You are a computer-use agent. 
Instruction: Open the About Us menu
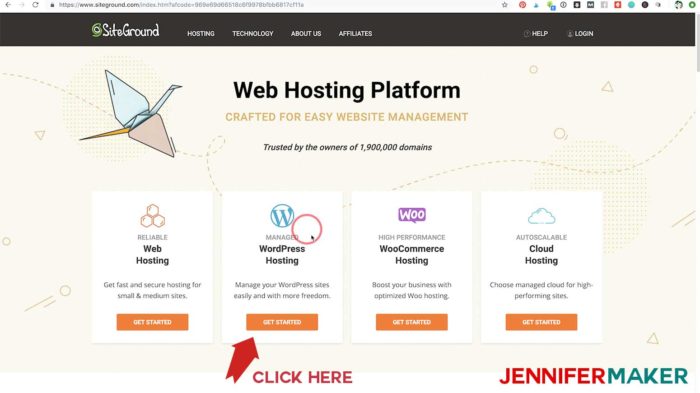click(x=306, y=33)
